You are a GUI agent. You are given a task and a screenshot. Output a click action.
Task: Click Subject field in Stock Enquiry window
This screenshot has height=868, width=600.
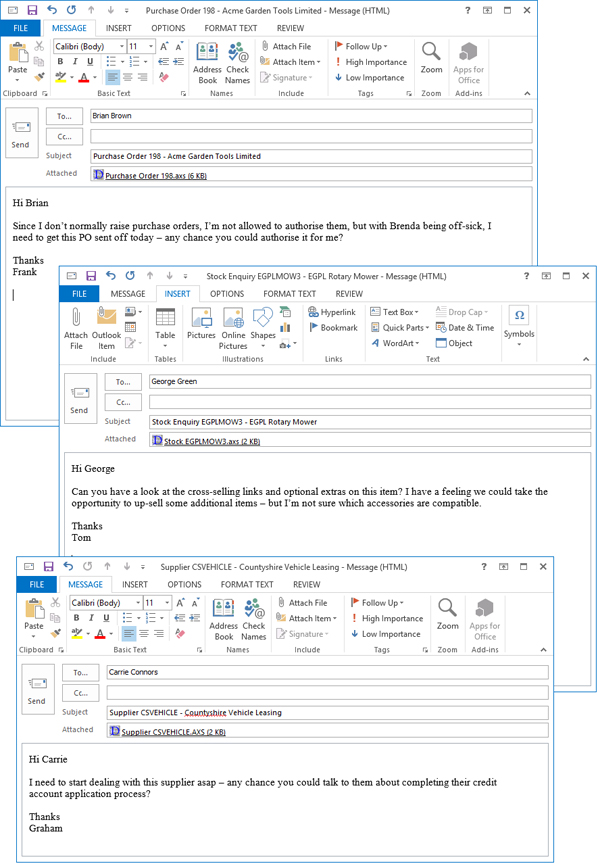[x=370, y=422]
